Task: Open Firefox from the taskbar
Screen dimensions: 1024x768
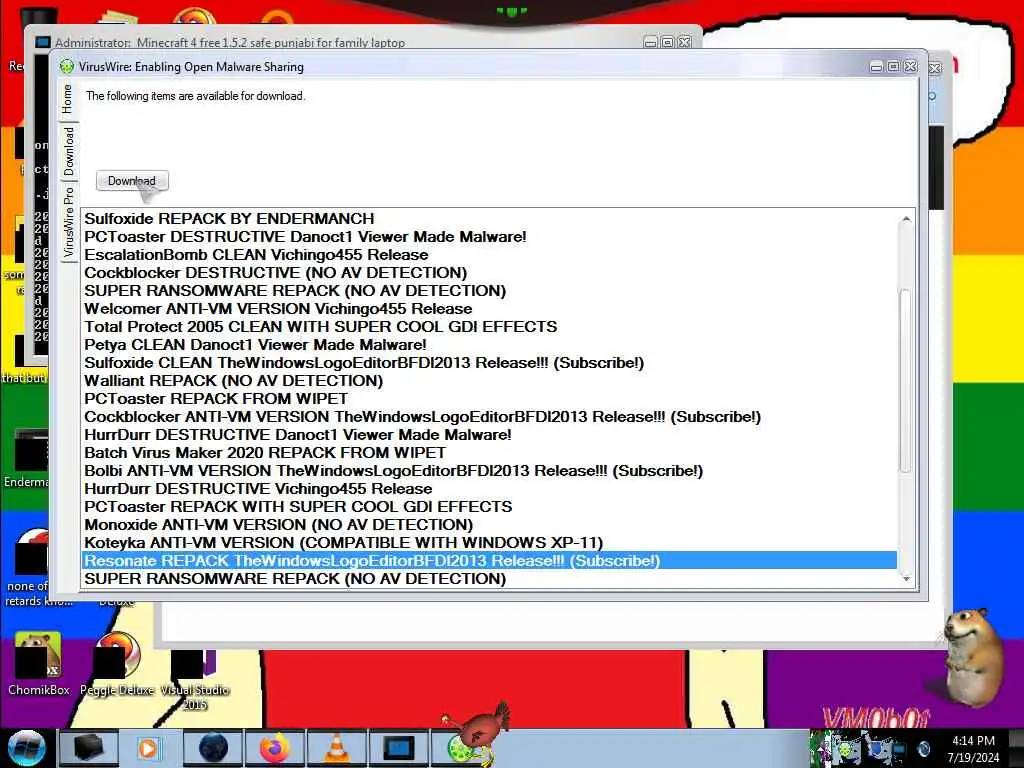Action: [275, 749]
